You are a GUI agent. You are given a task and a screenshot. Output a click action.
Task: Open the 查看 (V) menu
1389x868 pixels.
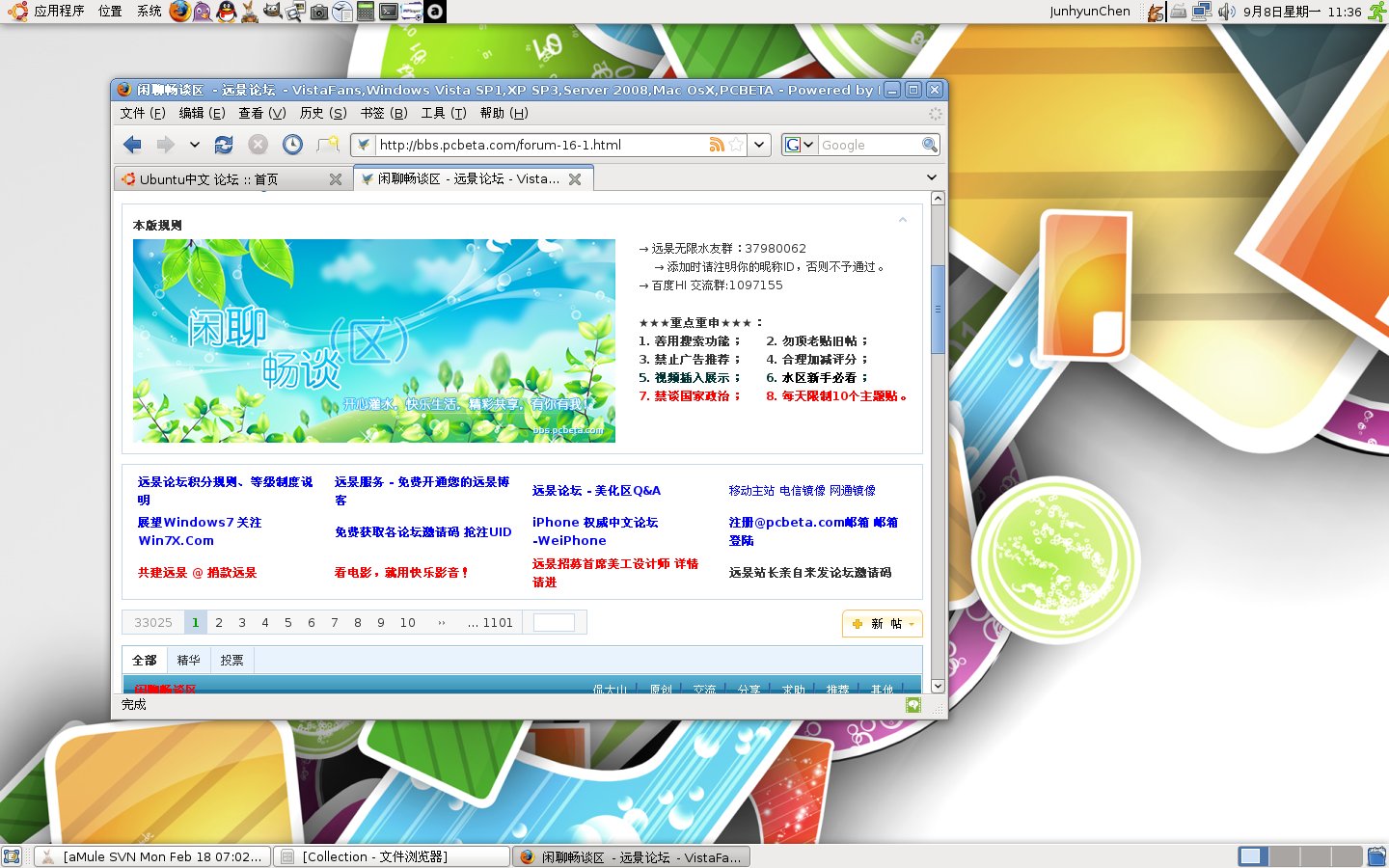point(261,113)
